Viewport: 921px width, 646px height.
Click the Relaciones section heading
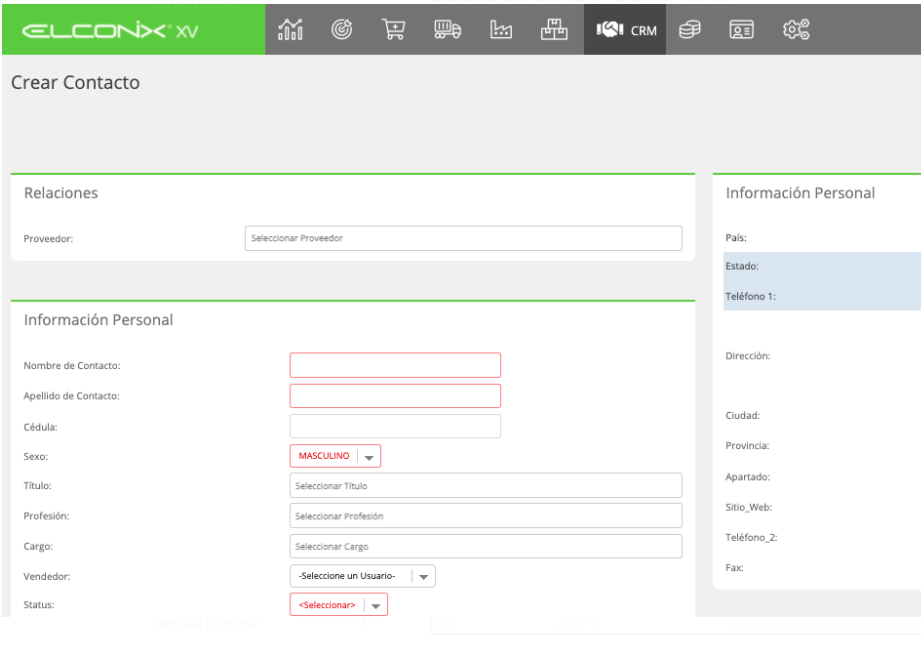click(60, 193)
